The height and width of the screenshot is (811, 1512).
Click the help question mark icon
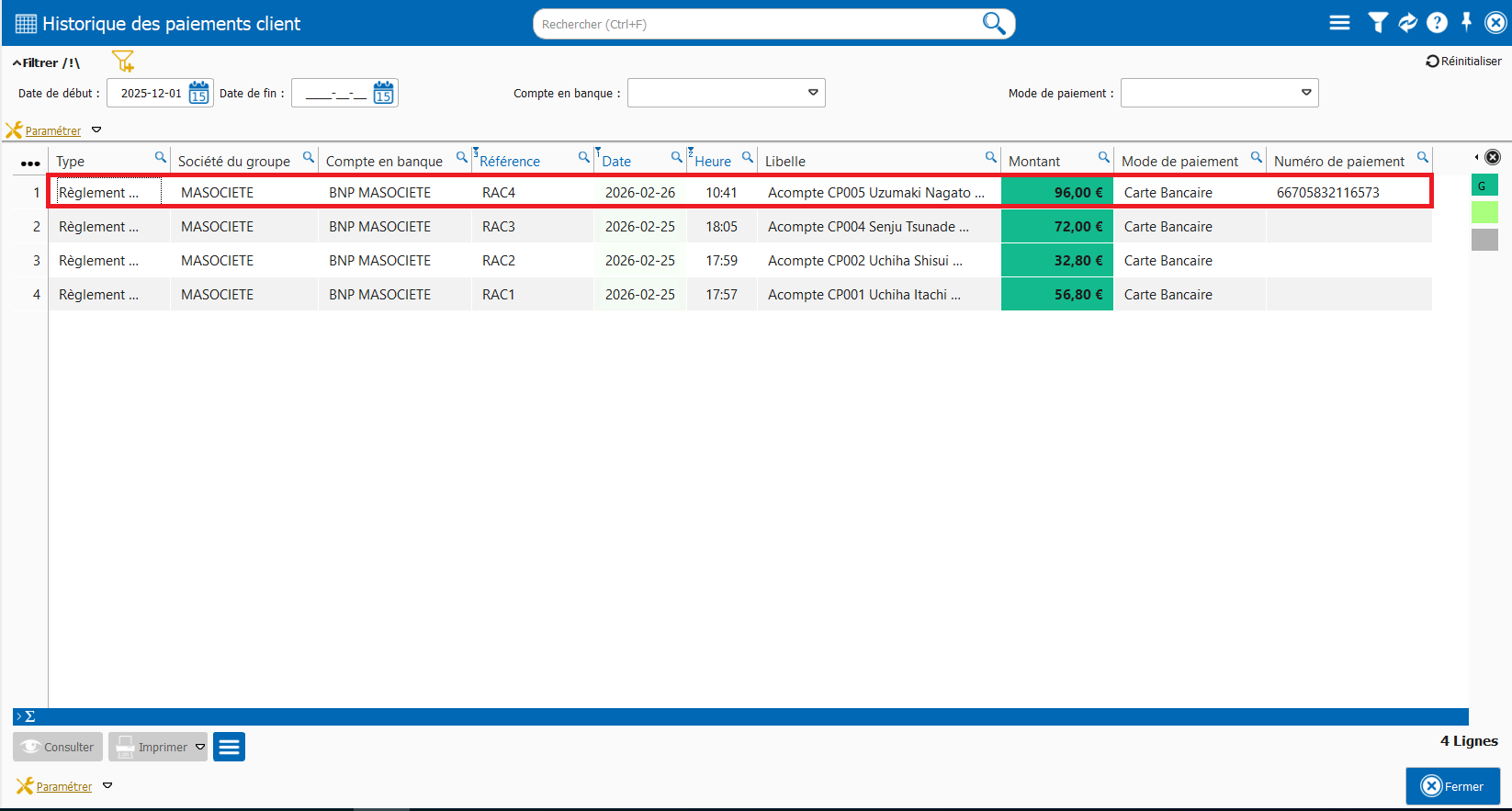(x=1437, y=23)
